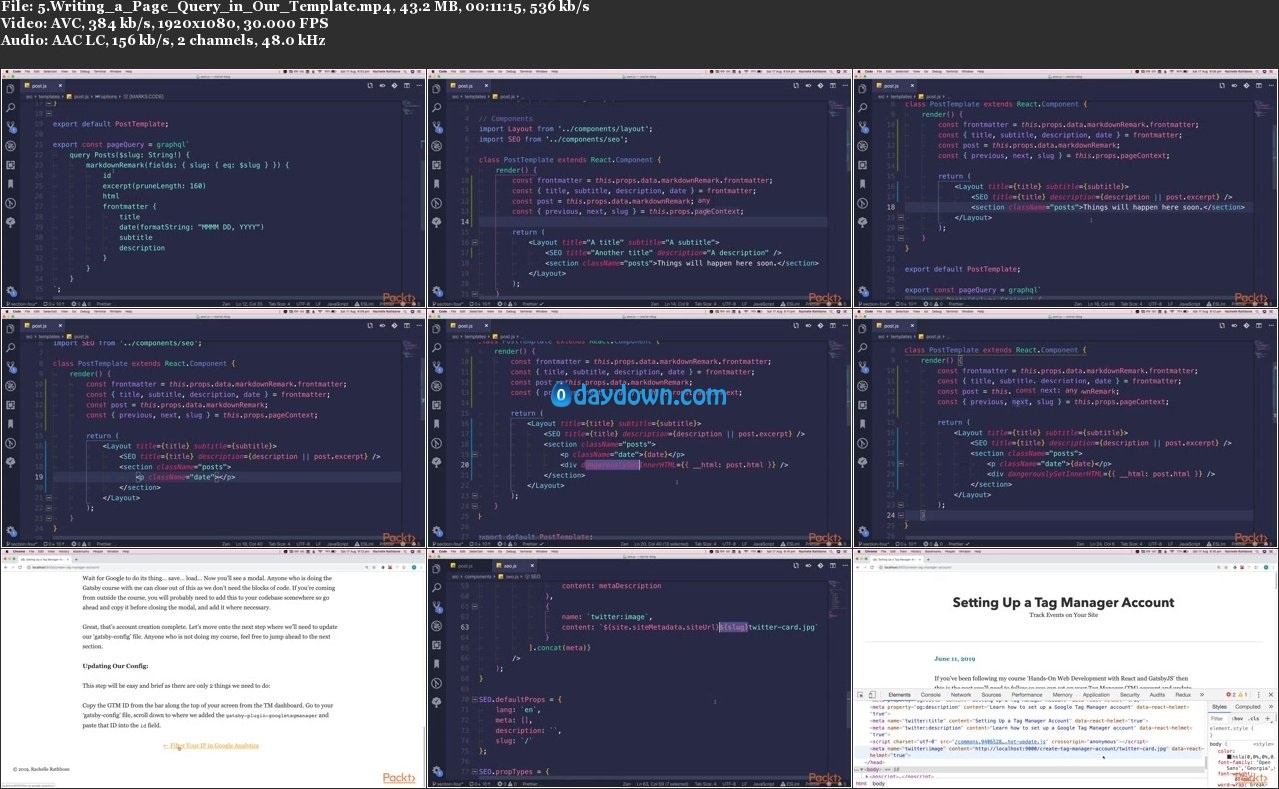
Task: Open the Network tab in DevTools
Action: tap(961, 694)
